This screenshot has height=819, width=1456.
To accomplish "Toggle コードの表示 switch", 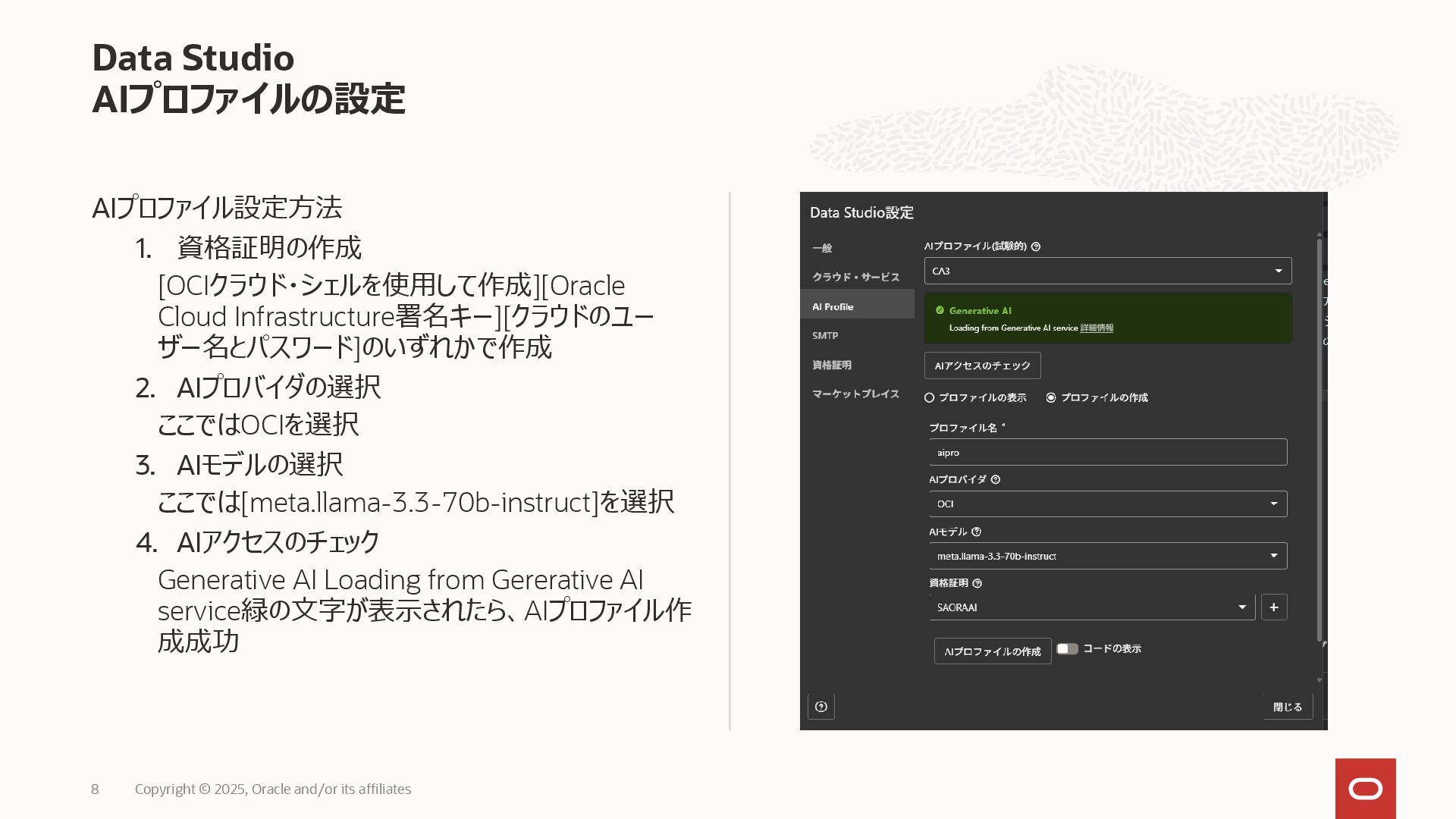I will tap(1067, 648).
